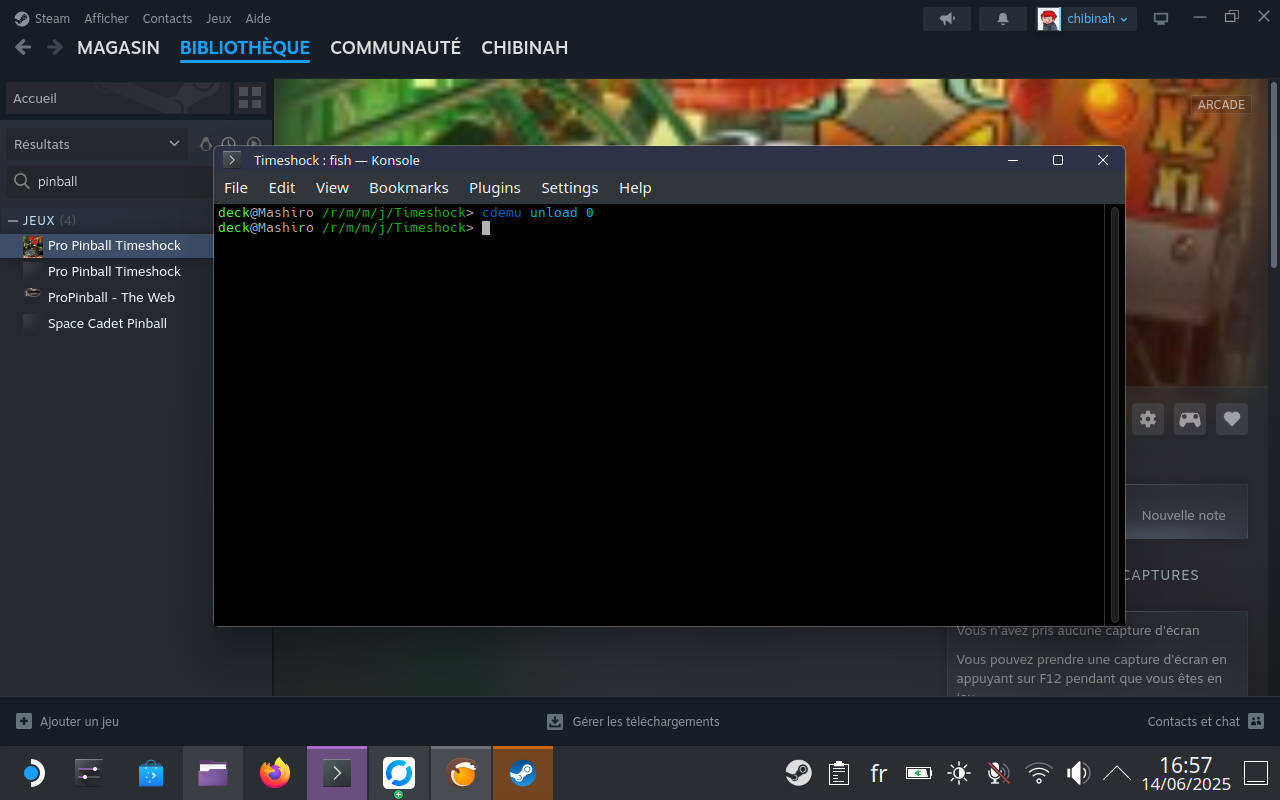The image size is (1280, 800).
Task: Open the Jeux menu
Action: (218, 18)
